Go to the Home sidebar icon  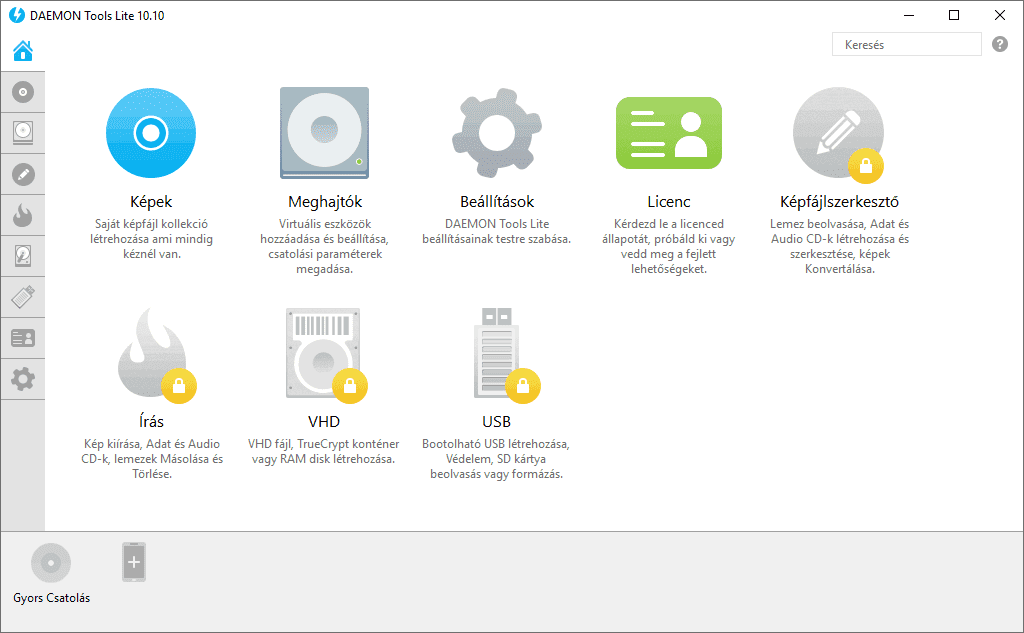click(23, 51)
